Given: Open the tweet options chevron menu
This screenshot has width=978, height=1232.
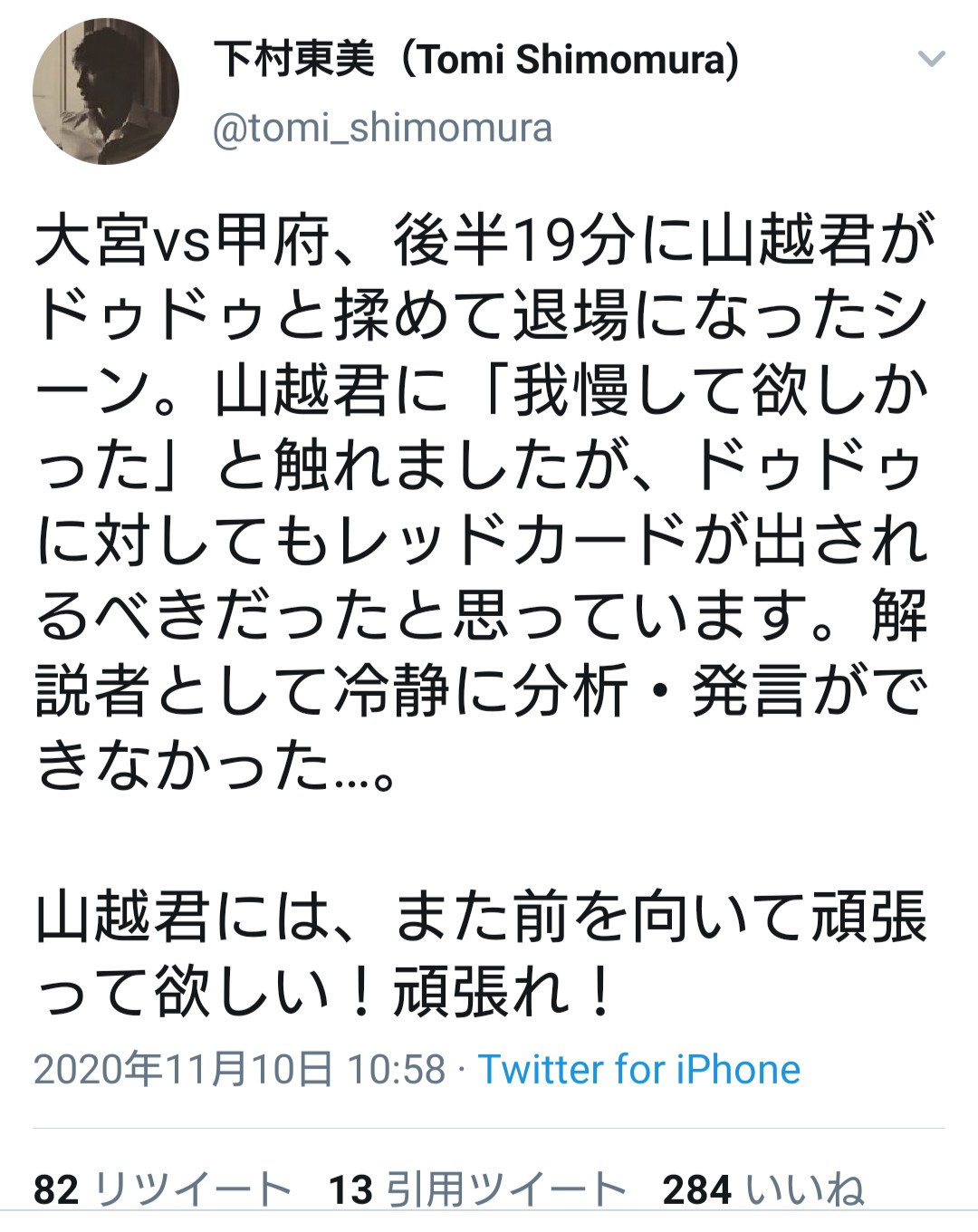Looking at the screenshot, I should (931, 61).
